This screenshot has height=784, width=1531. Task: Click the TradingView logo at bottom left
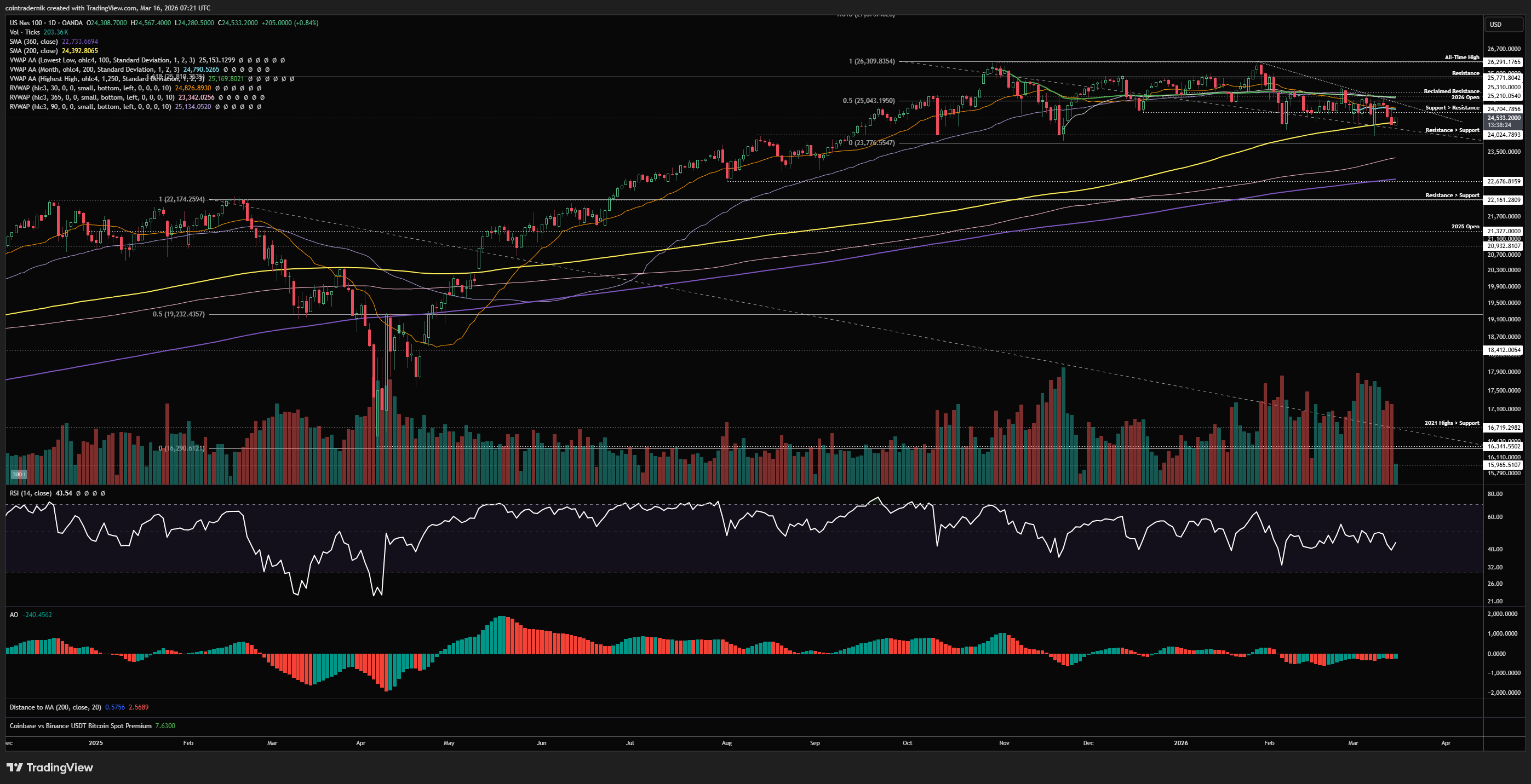coord(50,768)
